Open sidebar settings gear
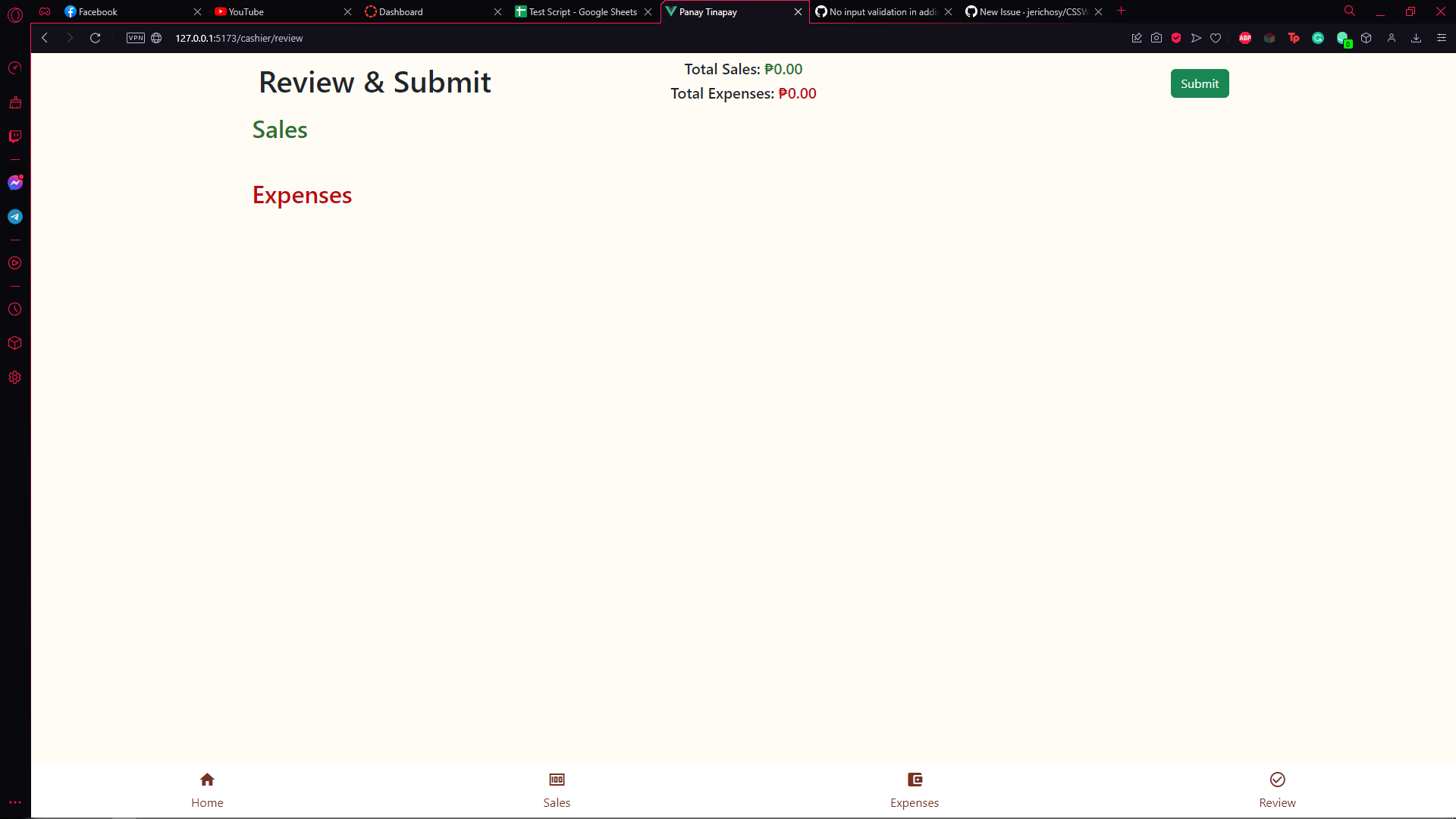1456x819 pixels. tap(15, 378)
